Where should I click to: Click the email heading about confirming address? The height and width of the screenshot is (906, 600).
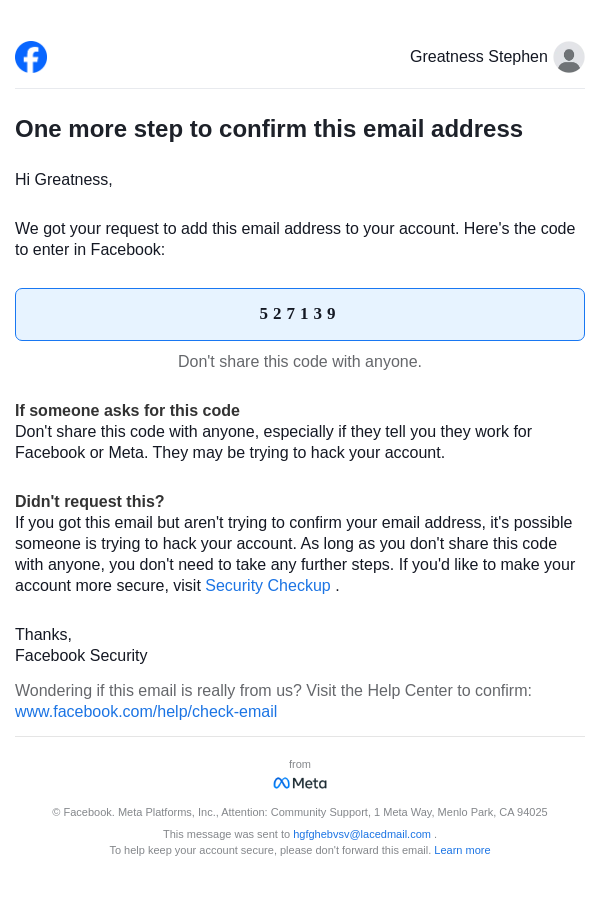tap(269, 129)
